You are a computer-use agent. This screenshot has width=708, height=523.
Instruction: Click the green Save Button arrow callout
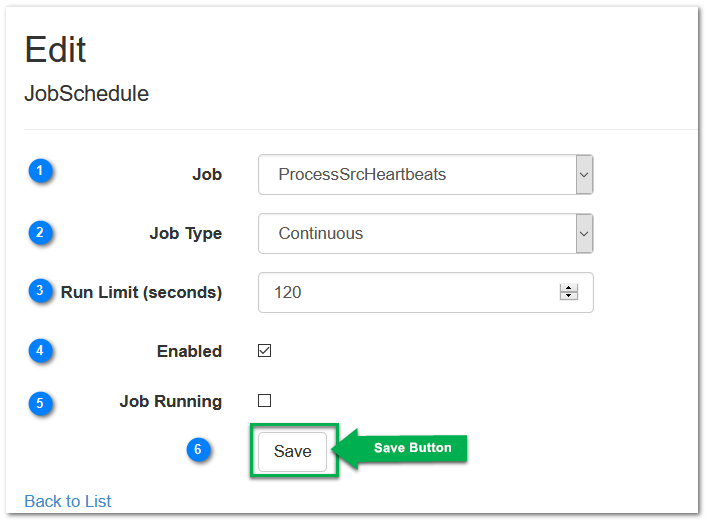[x=400, y=448]
